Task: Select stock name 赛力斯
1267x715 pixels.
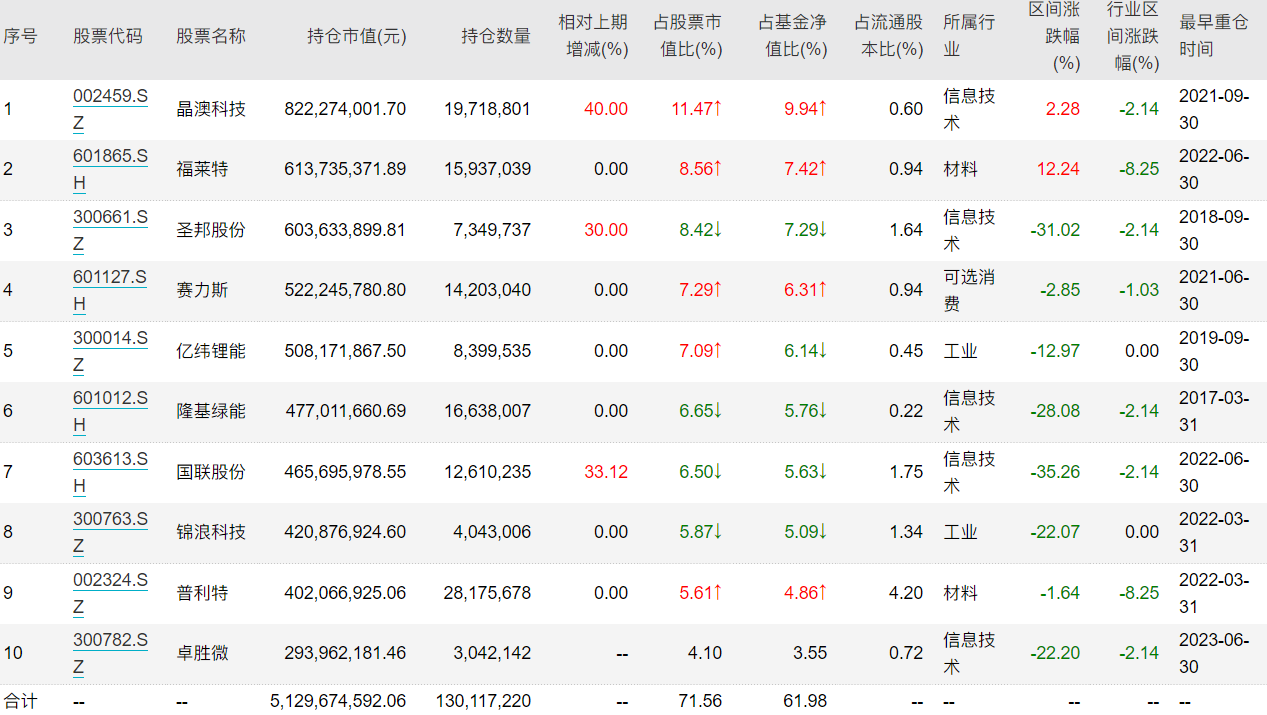Action: (202, 290)
